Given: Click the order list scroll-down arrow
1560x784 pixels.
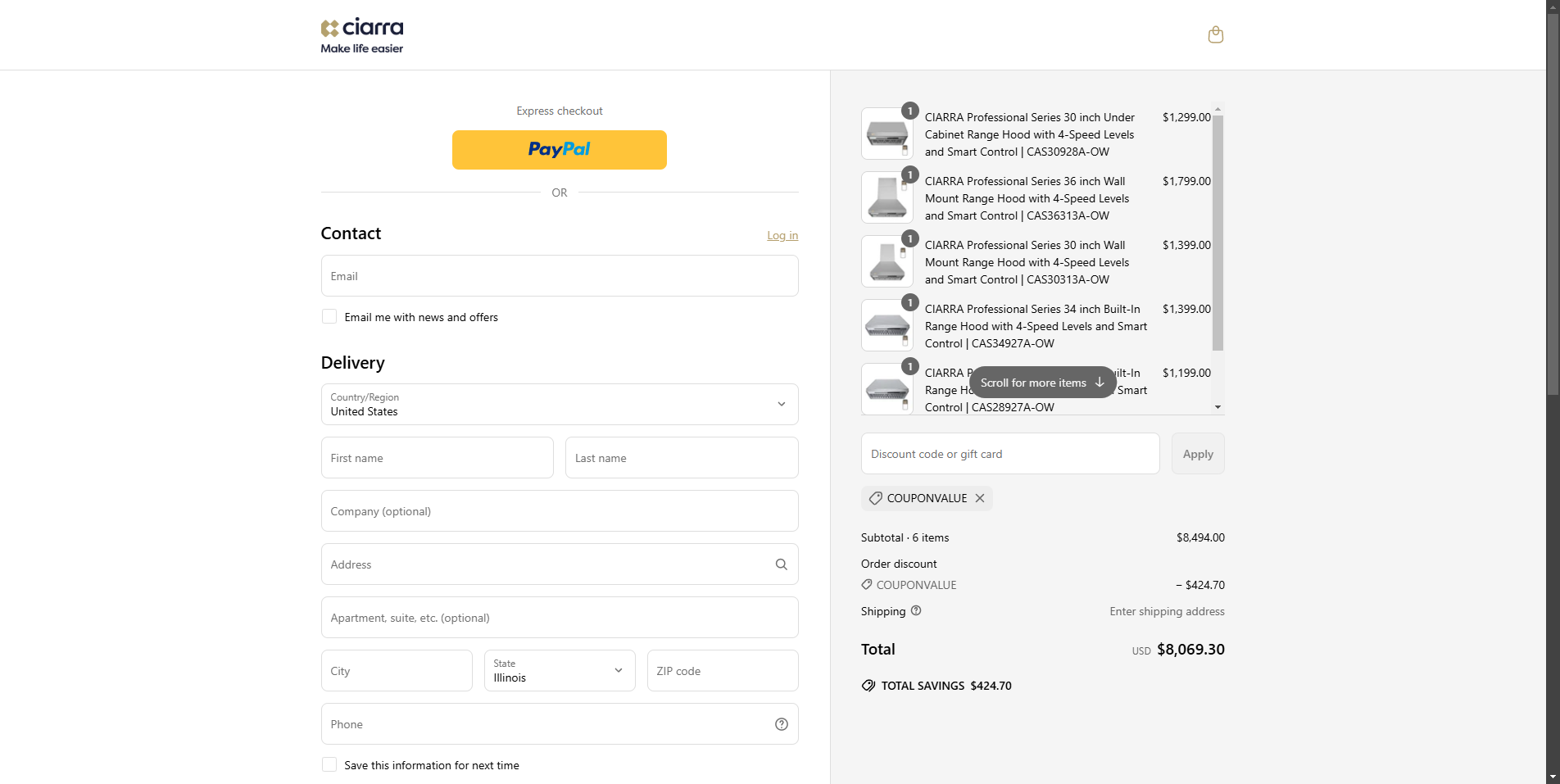Looking at the screenshot, I should point(1218,407).
